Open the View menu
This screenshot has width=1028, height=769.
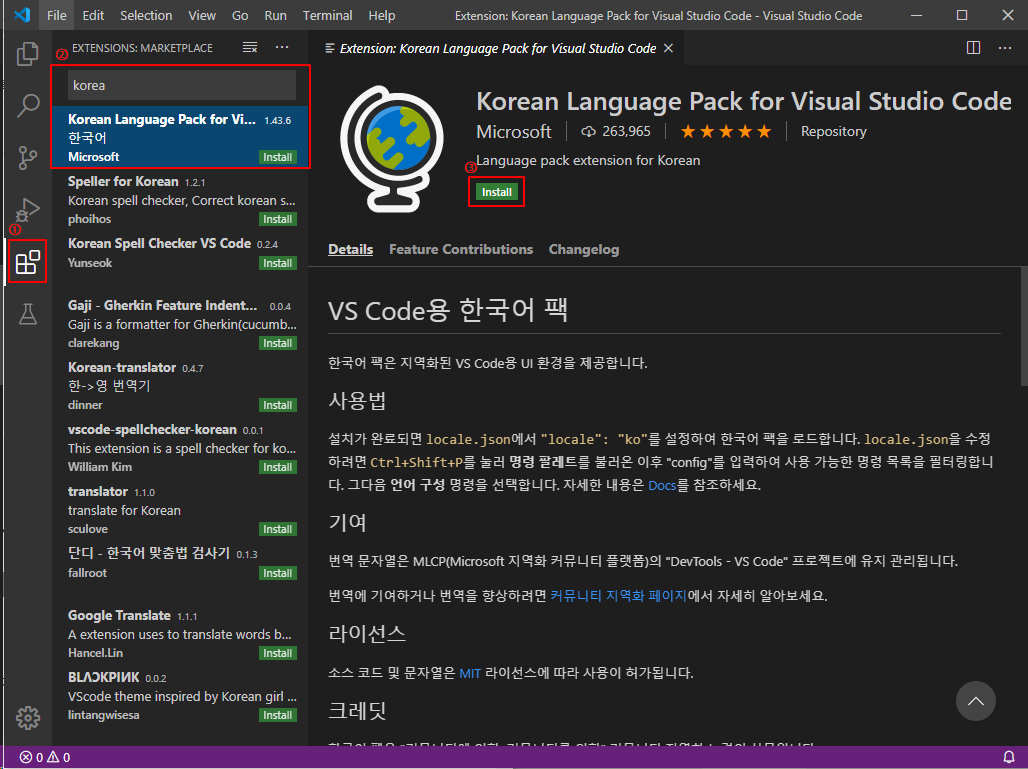(x=202, y=15)
